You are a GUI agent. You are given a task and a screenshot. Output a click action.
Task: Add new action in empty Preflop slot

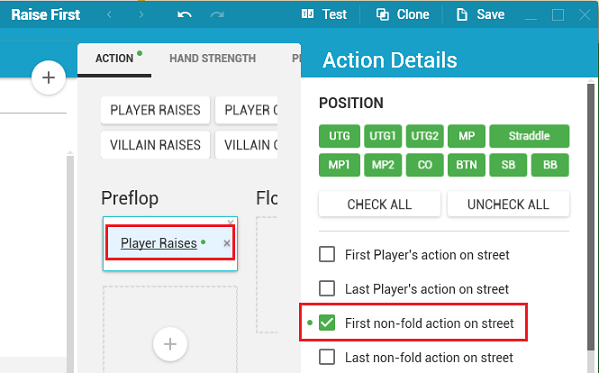(x=170, y=344)
